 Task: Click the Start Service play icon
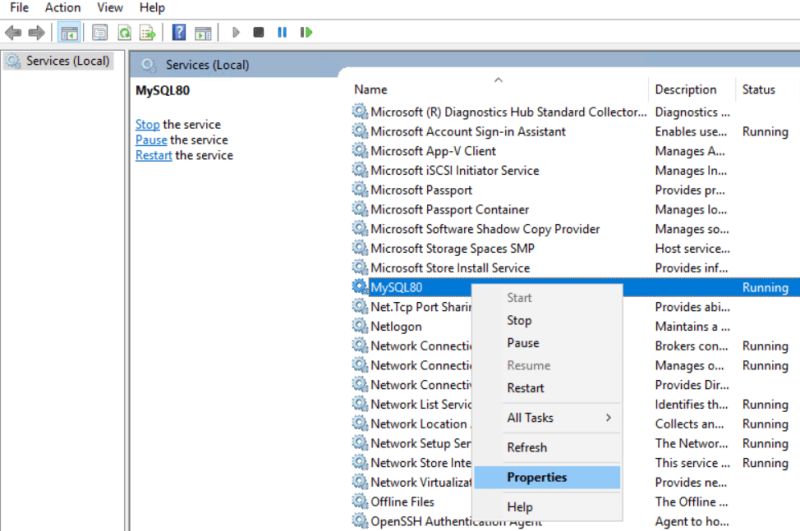pyautogui.click(x=235, y=33)
